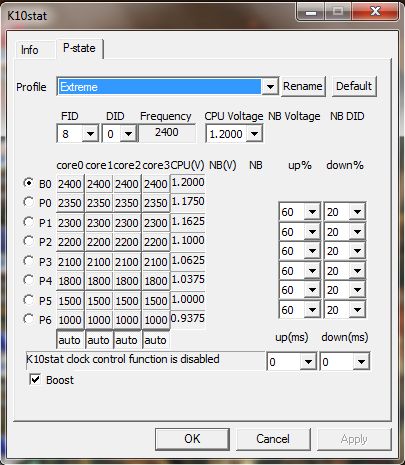Click the core1 P0 button showing 2350
The width and height of the screenshot is (405, 465).
[99, 203]
